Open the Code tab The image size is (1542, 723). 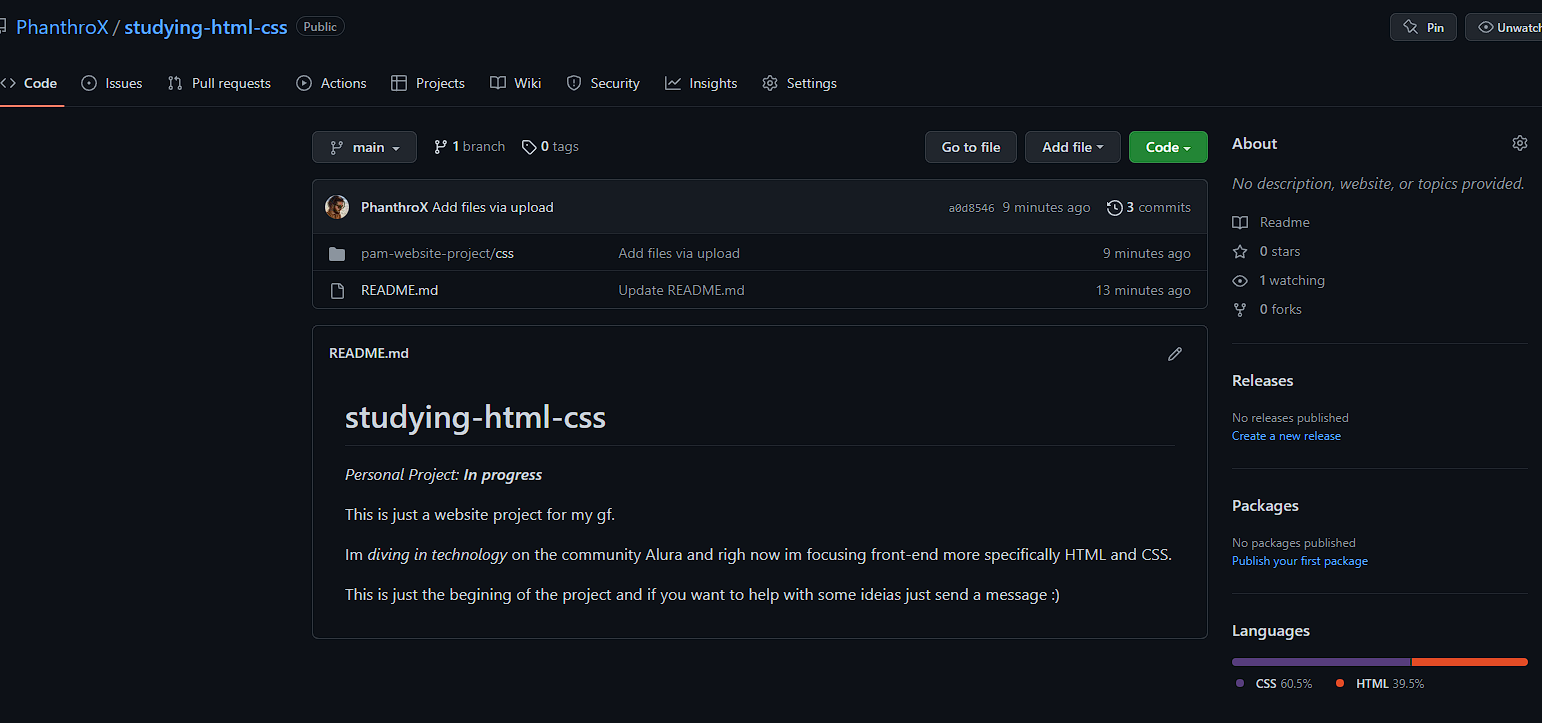(29, 83)
